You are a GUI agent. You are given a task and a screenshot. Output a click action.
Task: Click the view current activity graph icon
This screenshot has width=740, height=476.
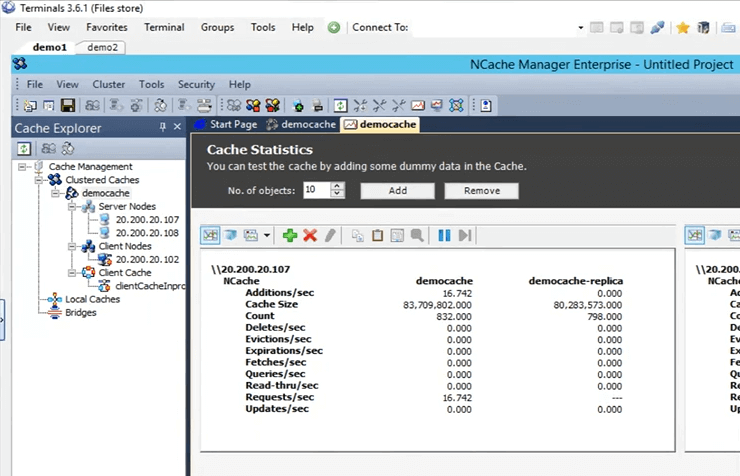tap(210, 235)
